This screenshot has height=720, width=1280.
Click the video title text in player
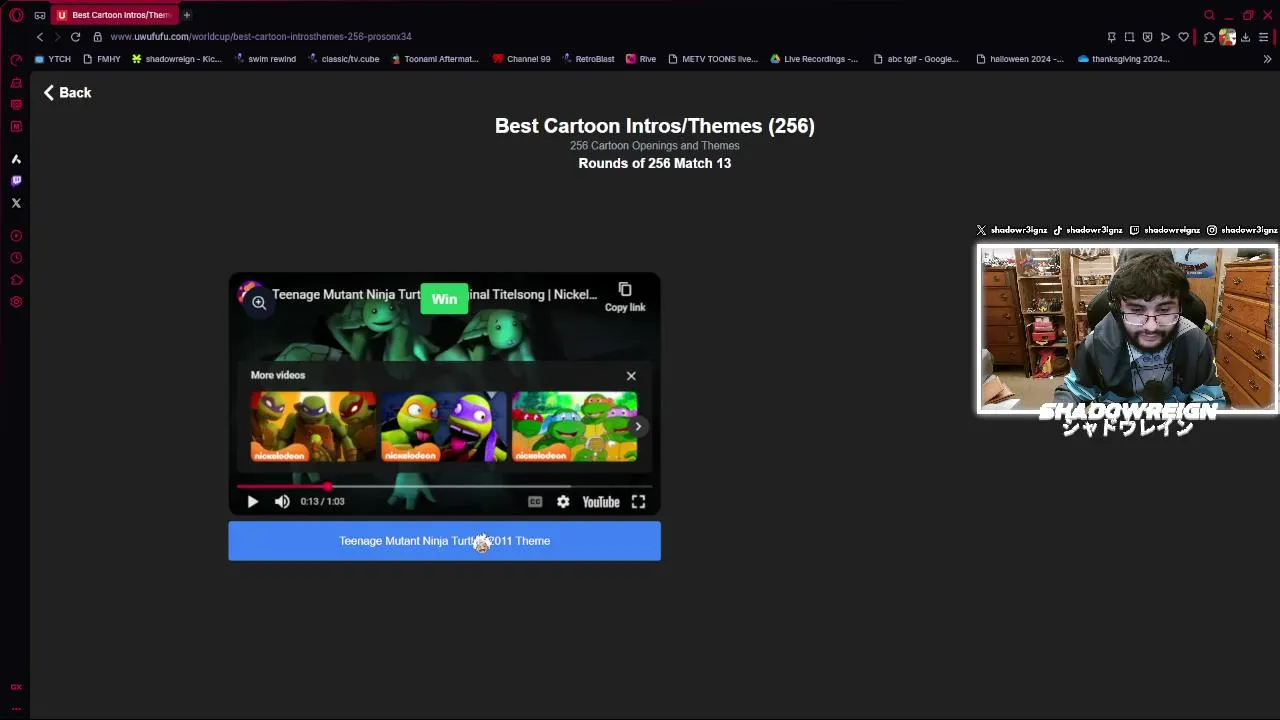[434, 294]
